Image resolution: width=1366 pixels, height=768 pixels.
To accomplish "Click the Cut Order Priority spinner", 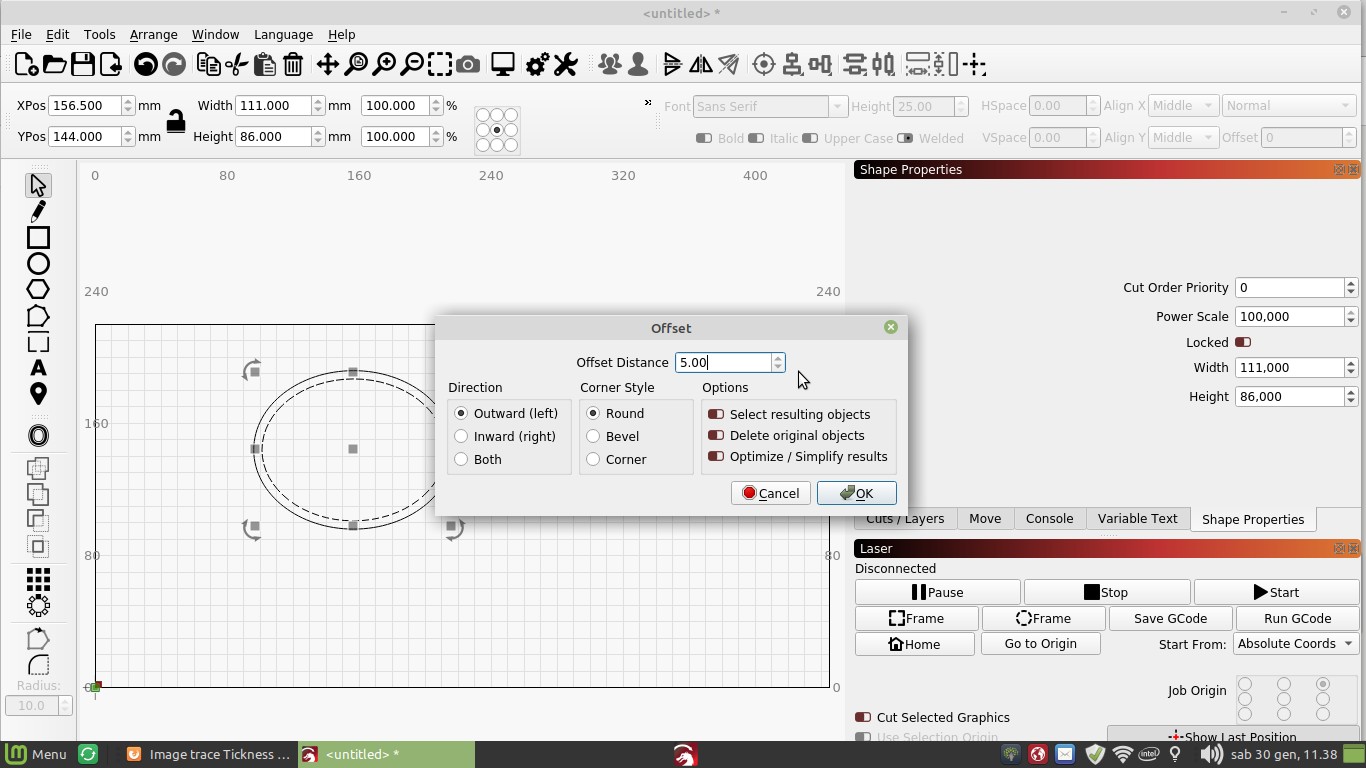I will (x=1351, y=287).
